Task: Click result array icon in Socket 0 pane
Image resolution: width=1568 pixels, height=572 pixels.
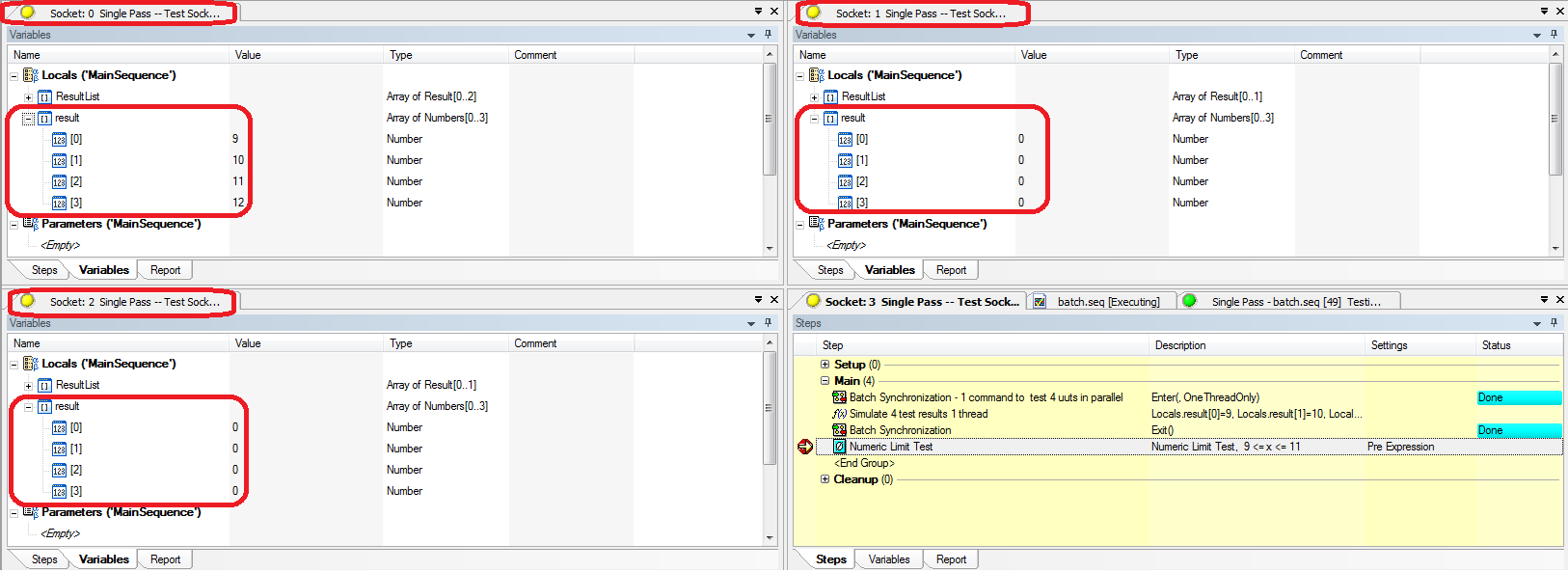Action: coord(44,119)
